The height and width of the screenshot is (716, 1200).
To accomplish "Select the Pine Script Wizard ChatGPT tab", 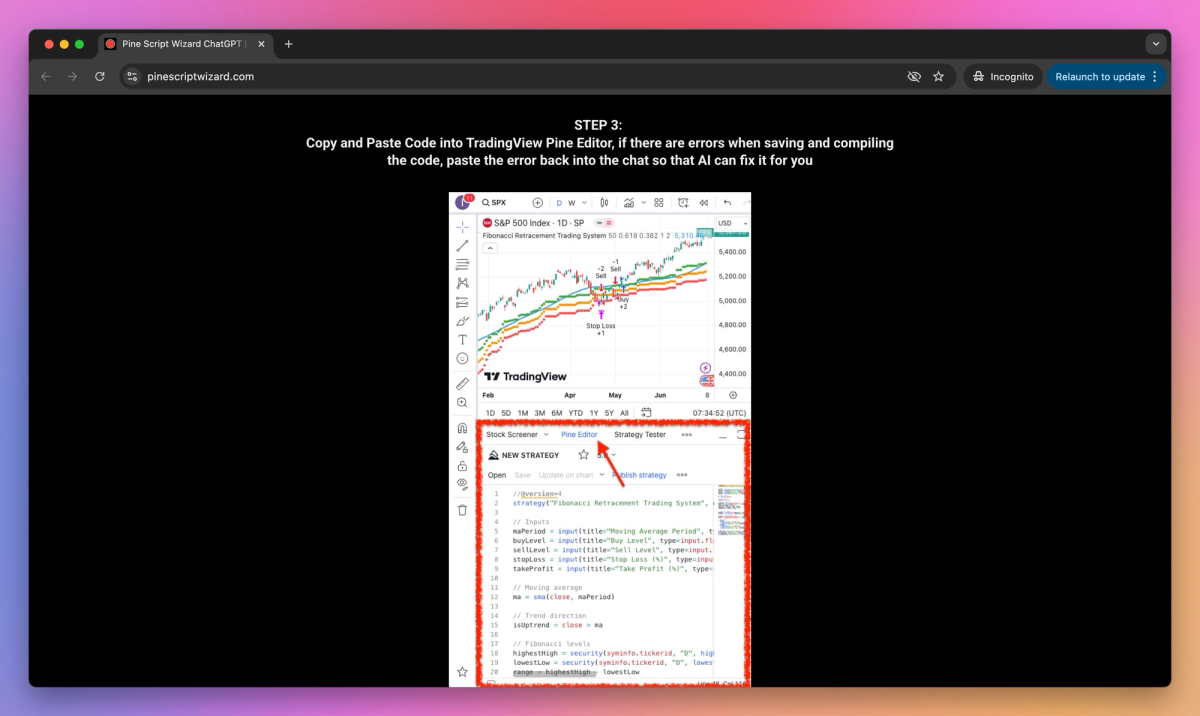I will (x=184, y=44).
